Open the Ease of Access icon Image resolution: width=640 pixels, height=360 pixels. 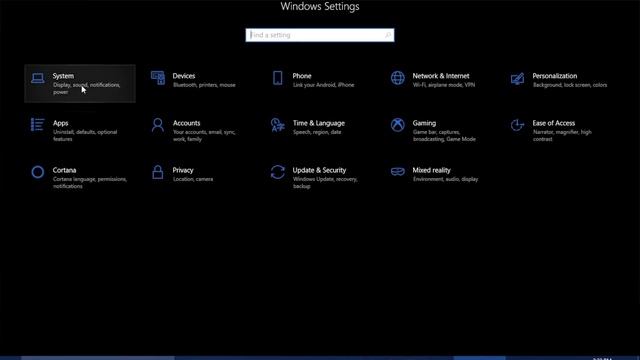point(518,125)
